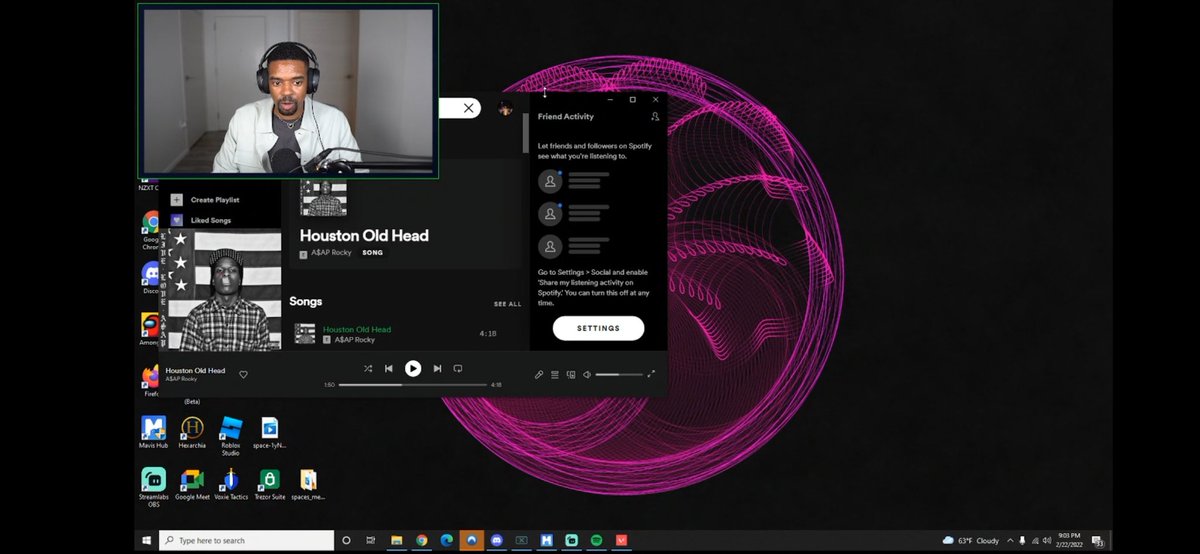Click the white play button
This screenshot has width=1200, height=554.
[413, 369]
